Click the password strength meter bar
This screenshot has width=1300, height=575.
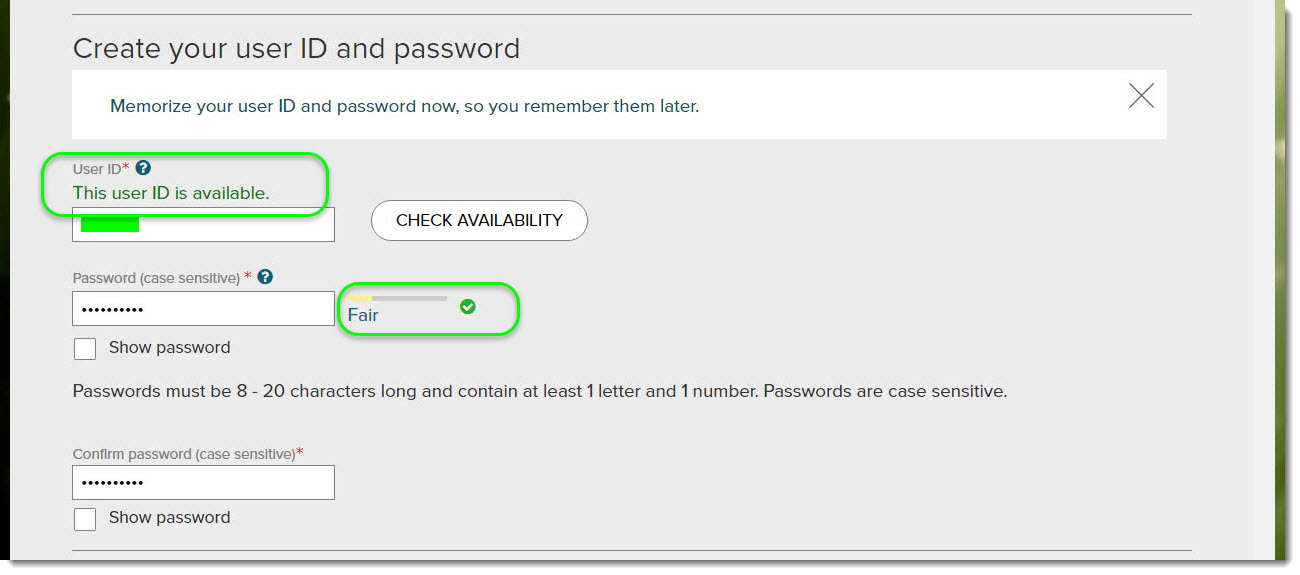(397, 298)
